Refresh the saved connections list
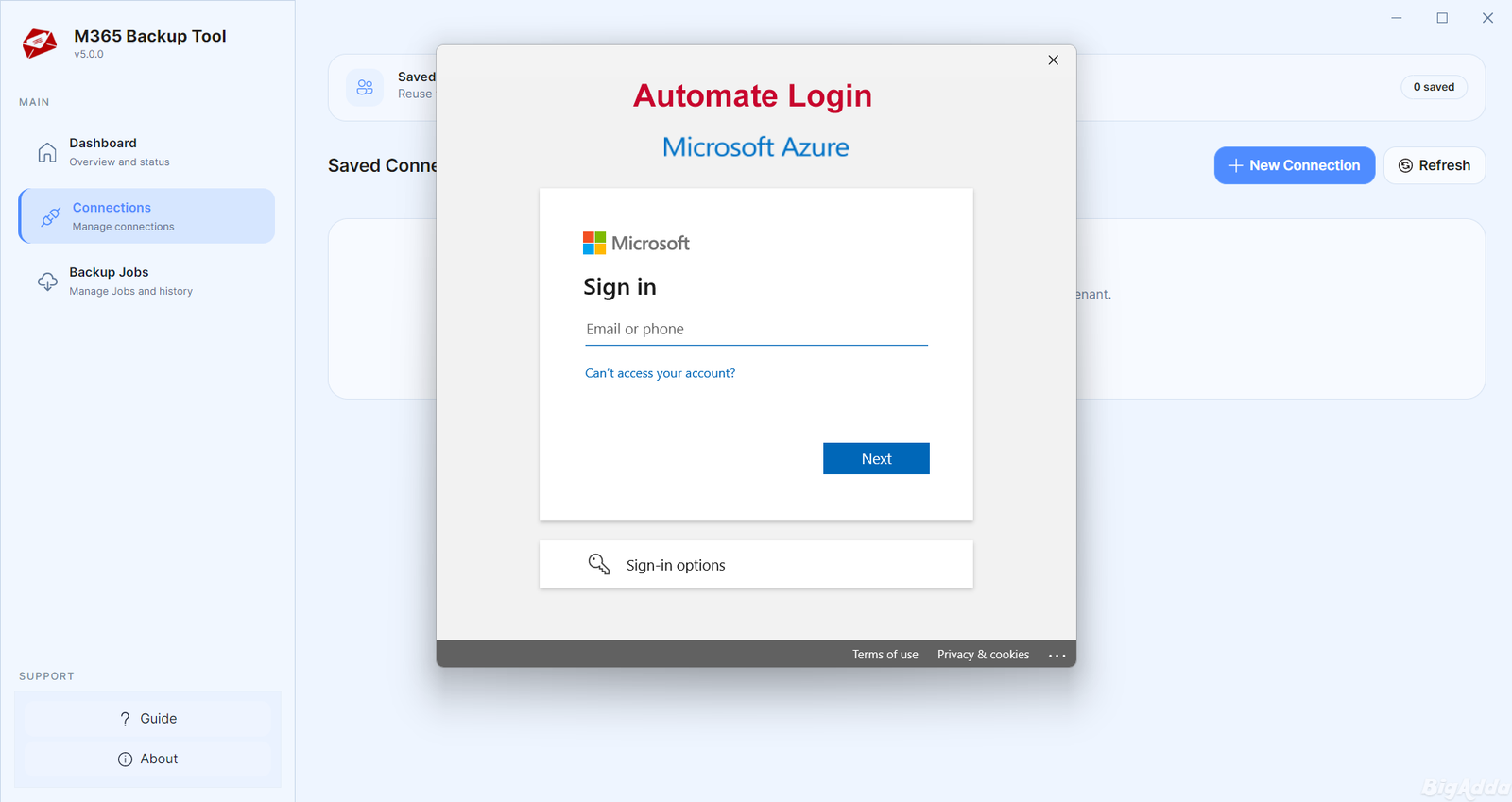 1435,165
